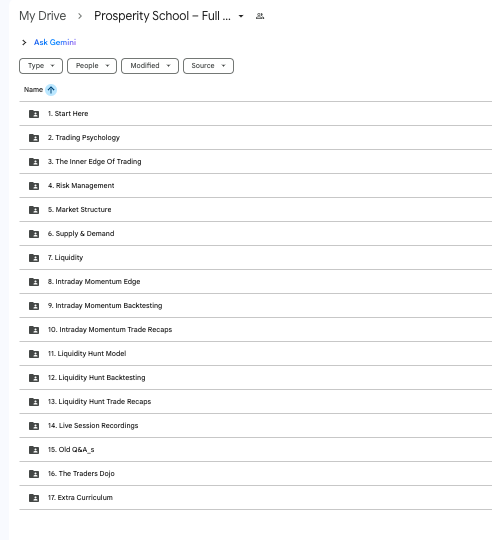Click folder icon of 12. Liquidity Hunt Backtesting
Image resolution: width=492 pixels, height=540 pixels.
point(34,378)
